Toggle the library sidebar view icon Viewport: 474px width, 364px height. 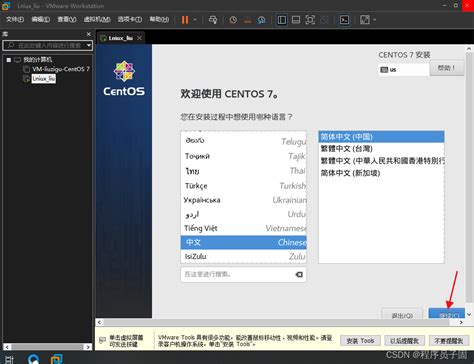(282, 20)
